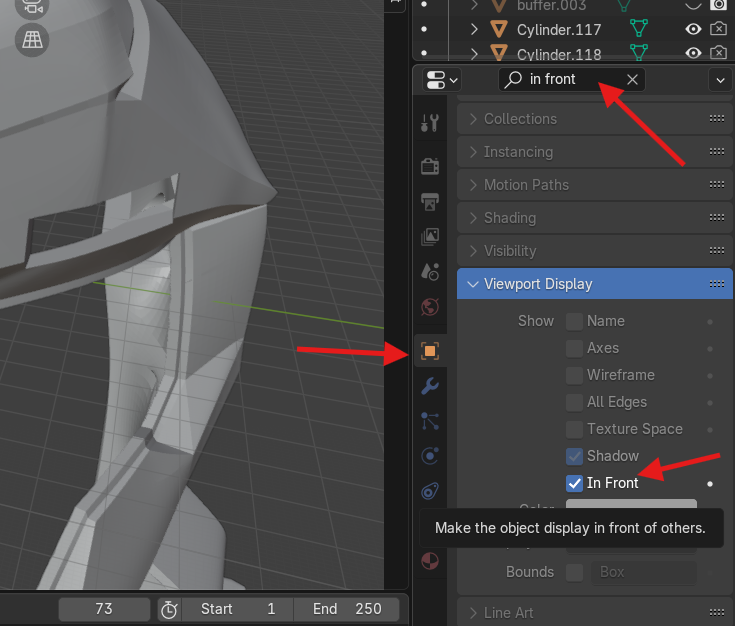Image resolution: width=735 pixels, height=626 pixels.
Task: Click the Cylinder.118 object icon
Action: click(x=499, y=53)
